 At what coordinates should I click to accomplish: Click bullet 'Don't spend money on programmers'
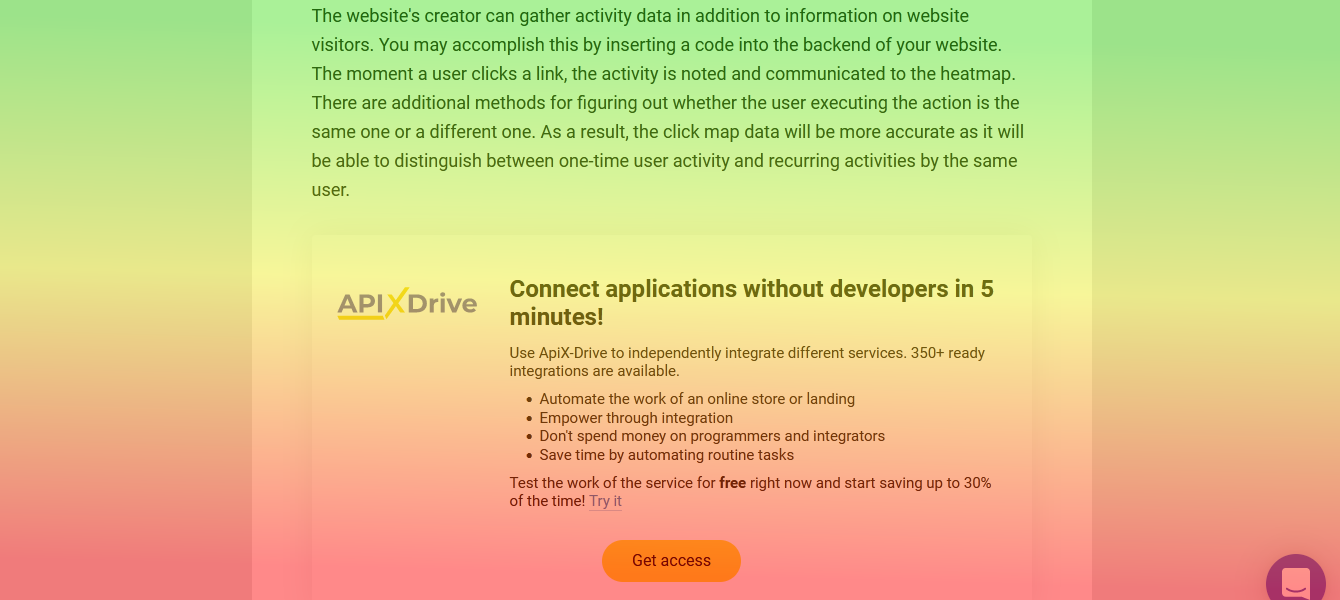click(712, 436)
